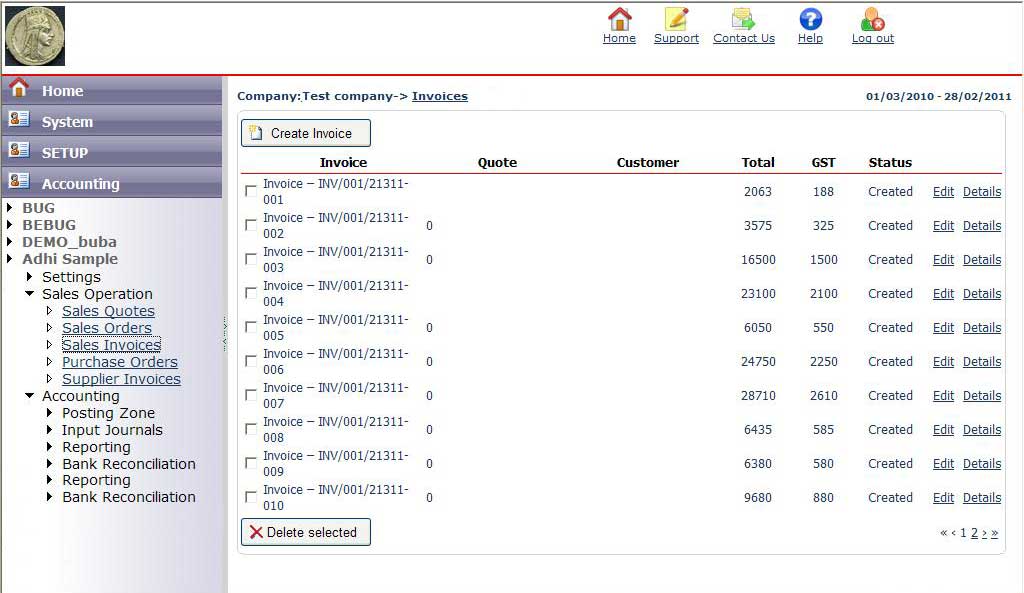This screenshot has width=1024, height=593.
Task: Open Sales Invoices in the tree
Action: point(112,345)
